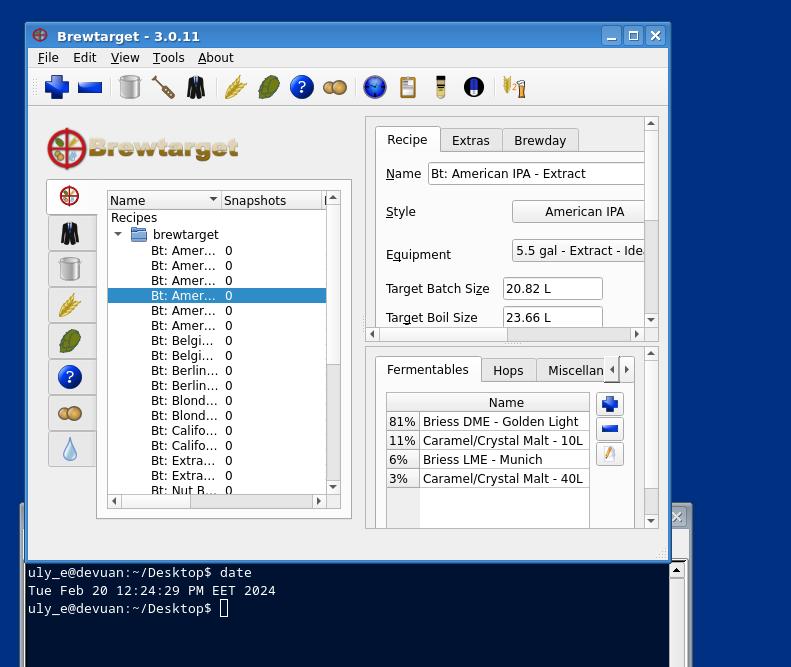791x667 pixels.
Task: Edit selected fermentable with pencil button
Action: (x=610, y=454)
